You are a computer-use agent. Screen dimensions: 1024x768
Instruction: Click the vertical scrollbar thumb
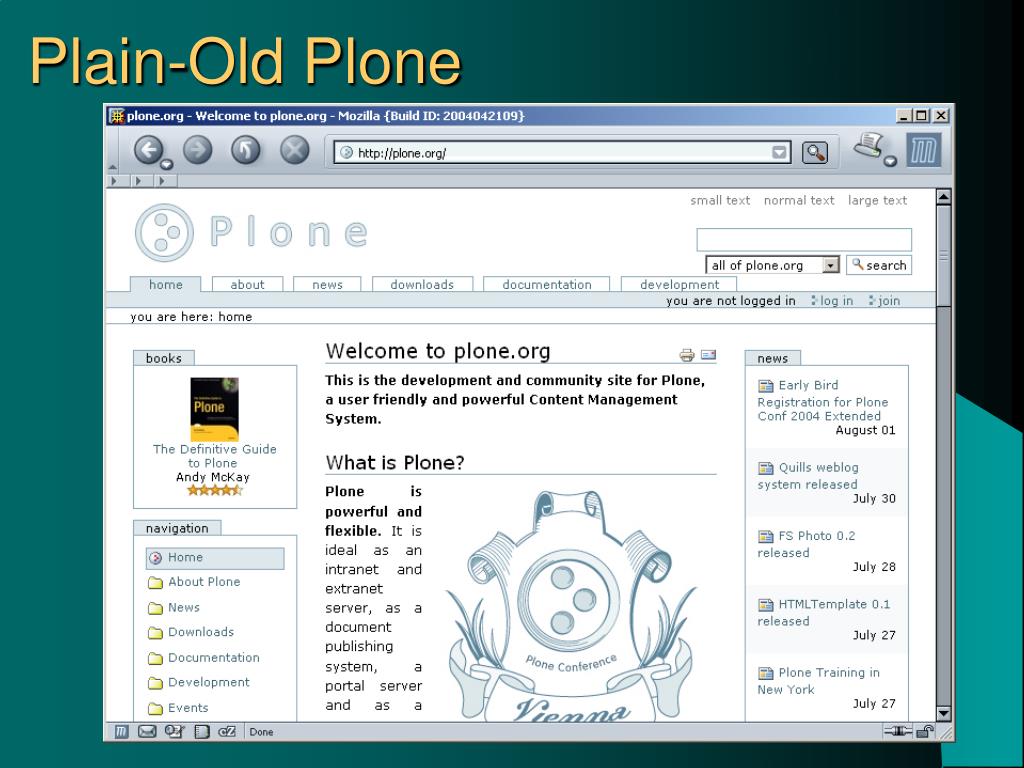[944, 255]
